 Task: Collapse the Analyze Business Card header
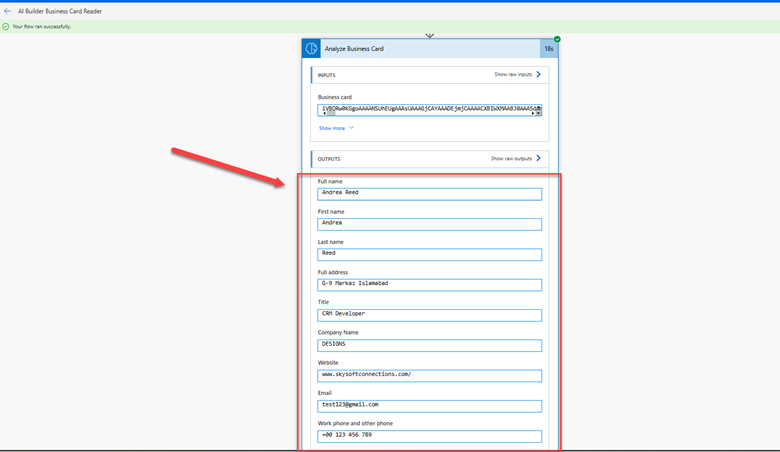[x=430, y=49]
